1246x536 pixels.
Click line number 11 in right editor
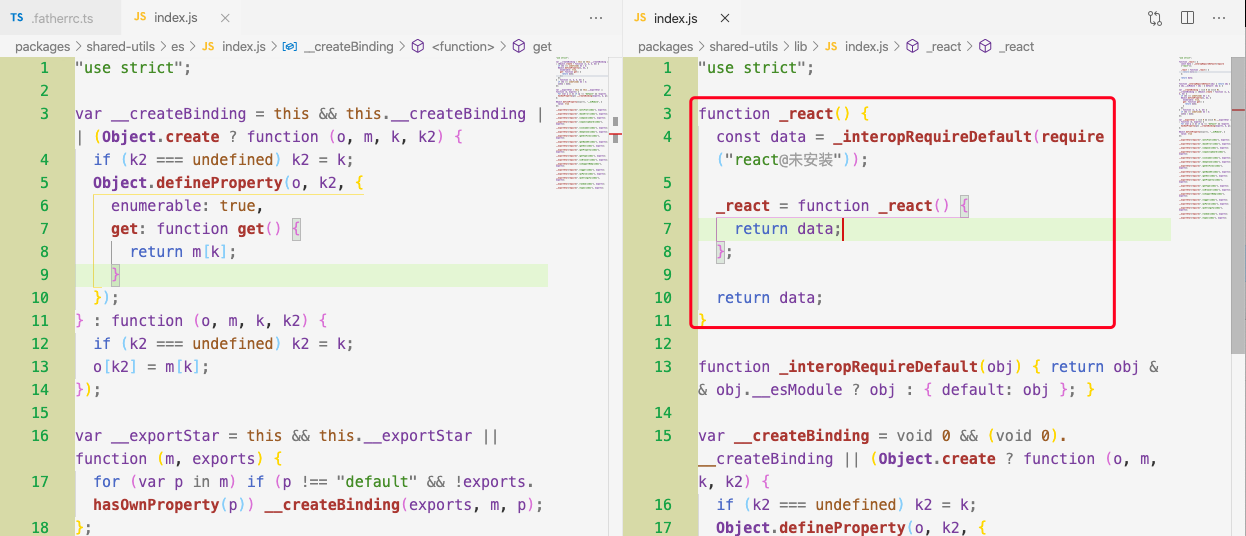(663, 320)
